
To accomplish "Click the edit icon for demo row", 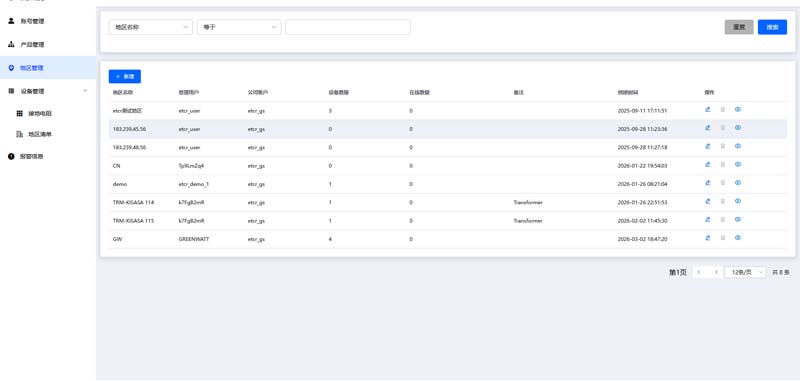I will tap(708, 183).
